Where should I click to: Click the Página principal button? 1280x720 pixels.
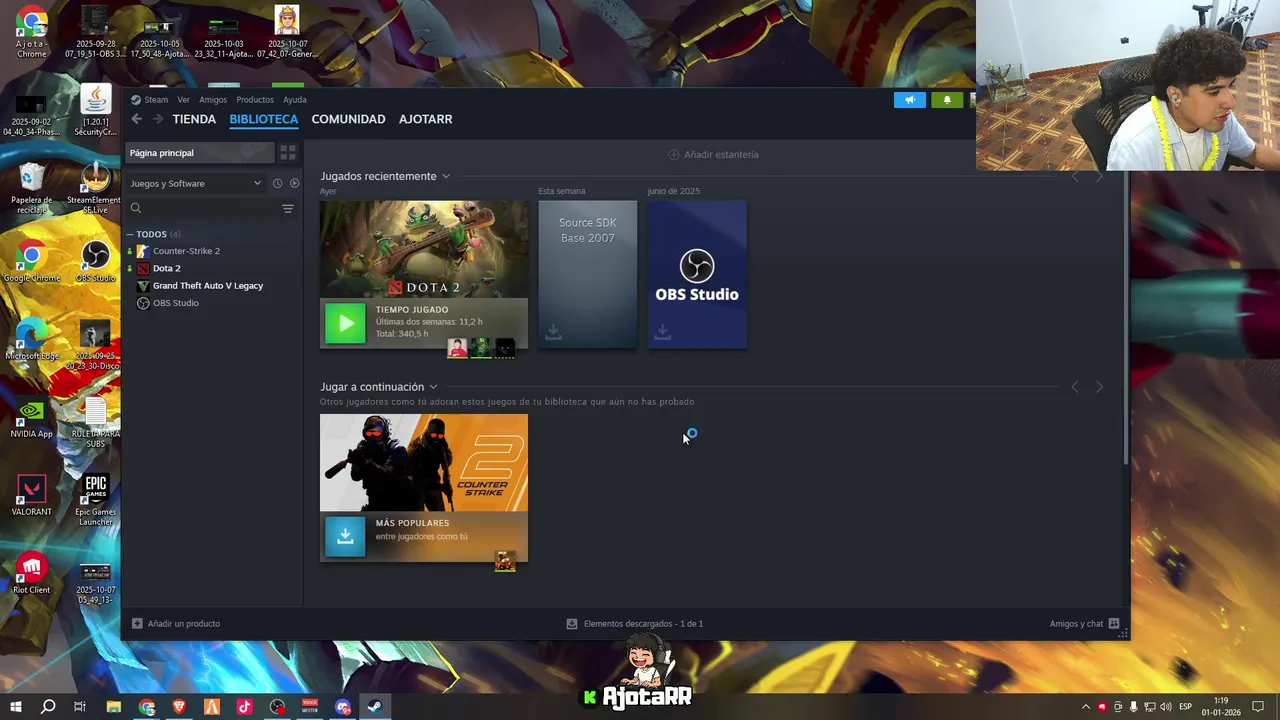click(200, 153)
